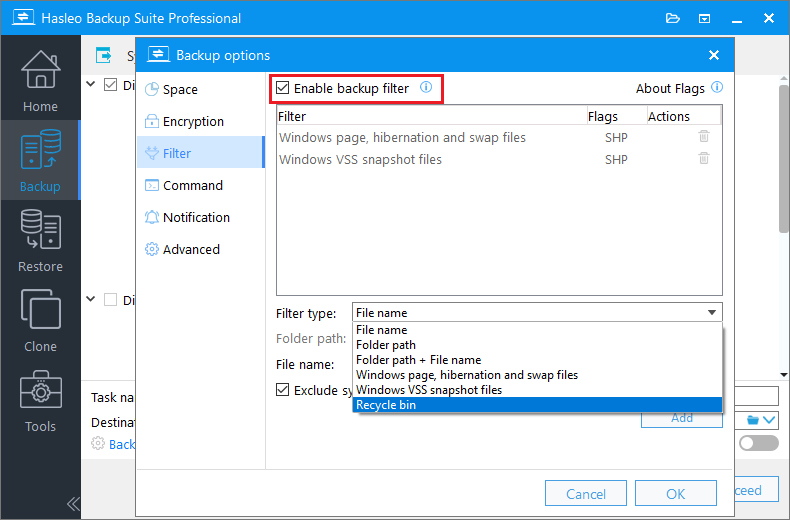Screen dimensions: 790x520
Task: Open the Tools section in sidebar
Action: tap(40, 401)
